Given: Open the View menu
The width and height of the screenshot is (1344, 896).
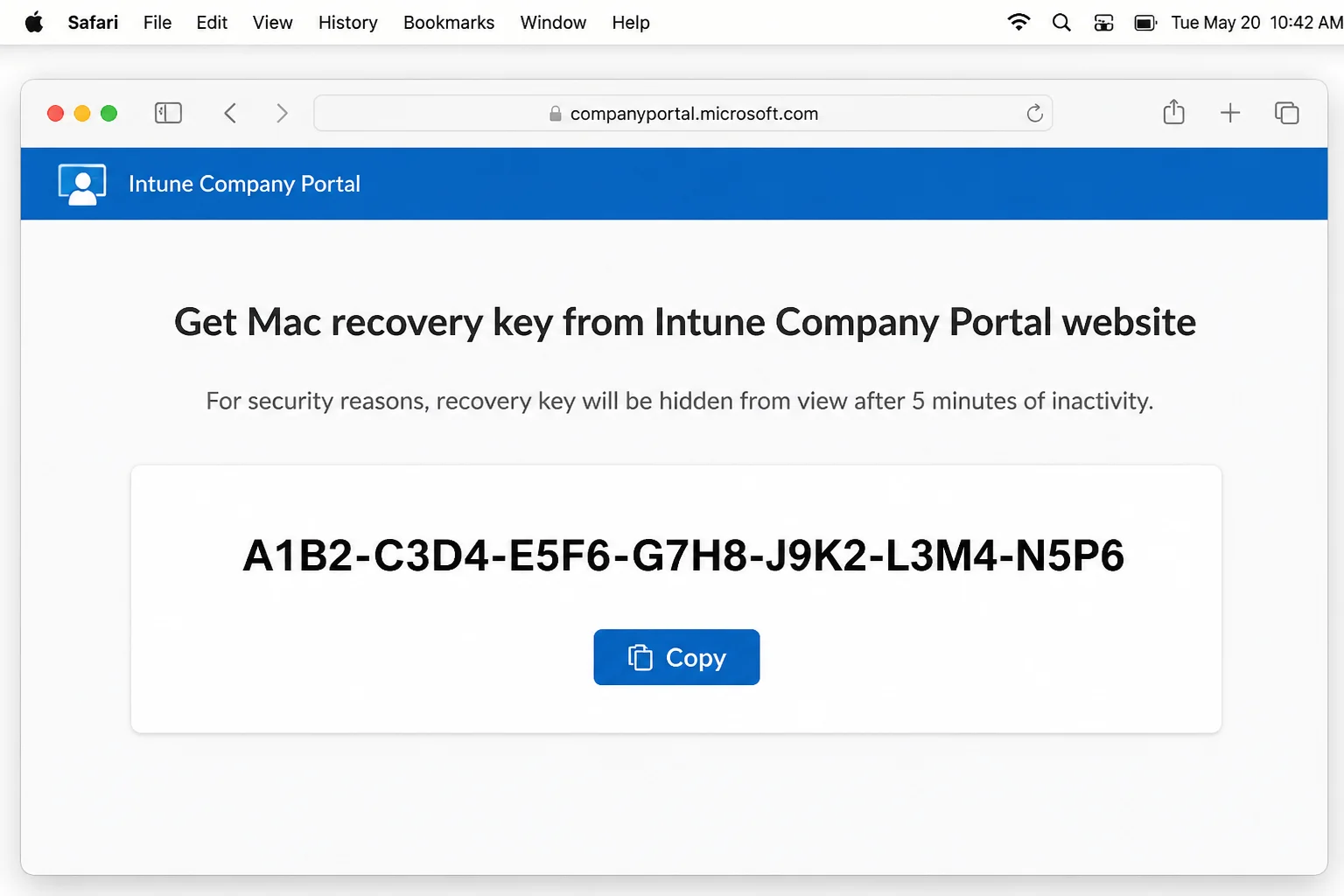Looking at the screenshot, I should [272, 22].
